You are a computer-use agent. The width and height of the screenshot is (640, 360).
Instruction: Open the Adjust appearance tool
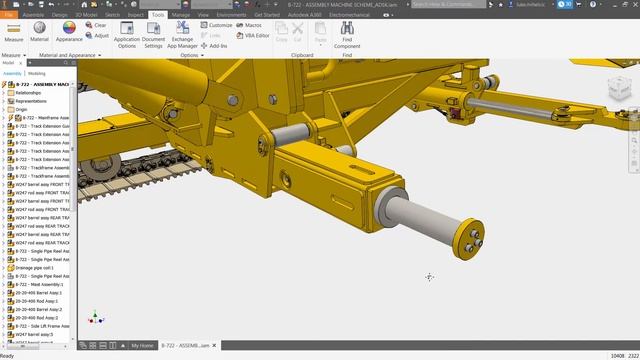click(x=97, y=36)
